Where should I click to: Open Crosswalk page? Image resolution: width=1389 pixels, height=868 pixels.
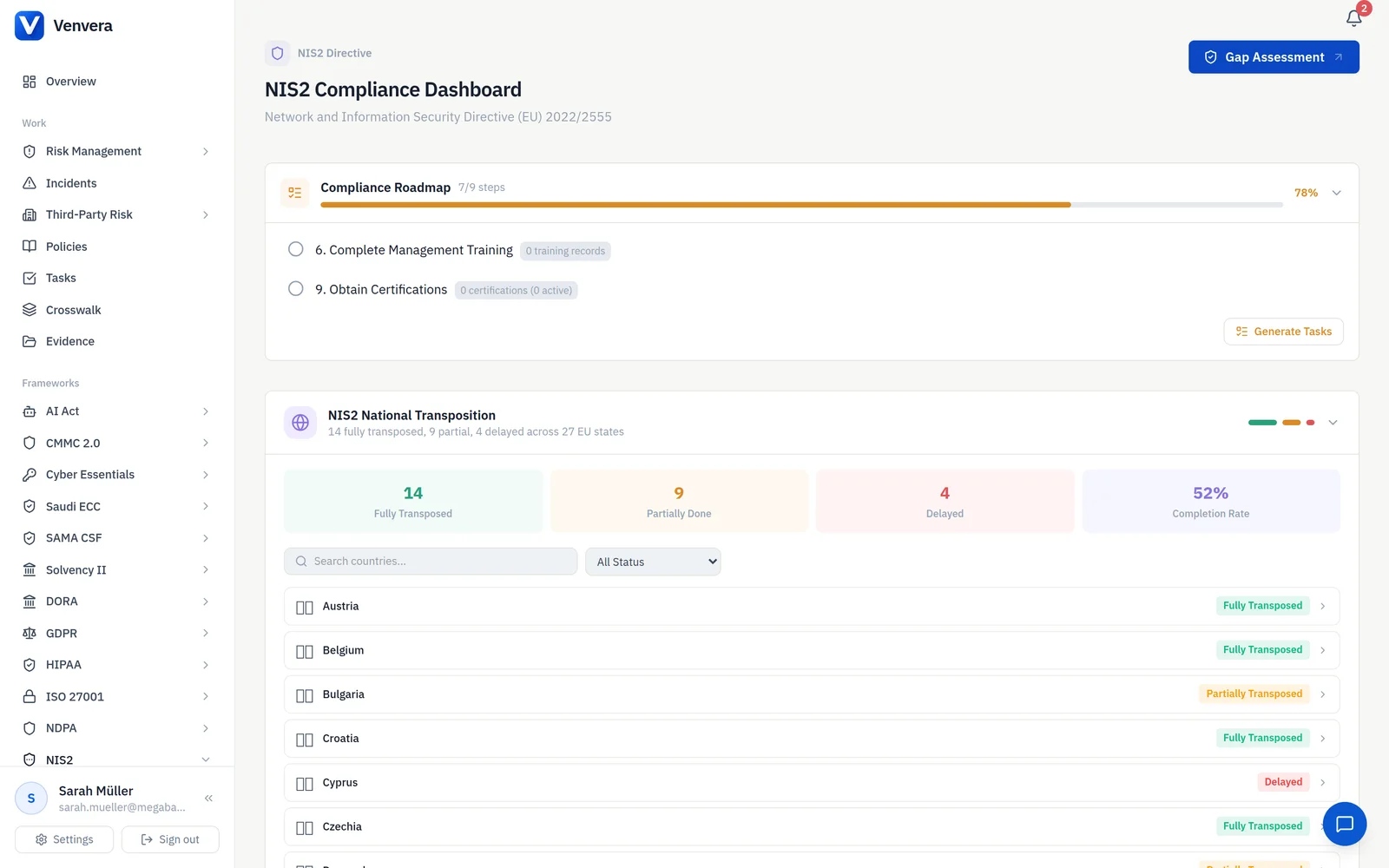coord(116,310)
